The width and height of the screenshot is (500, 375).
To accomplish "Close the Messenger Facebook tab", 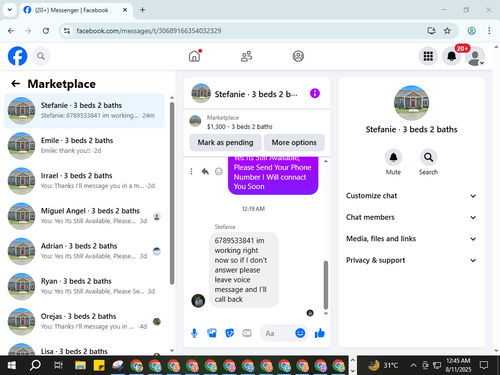I will [125, 10].
